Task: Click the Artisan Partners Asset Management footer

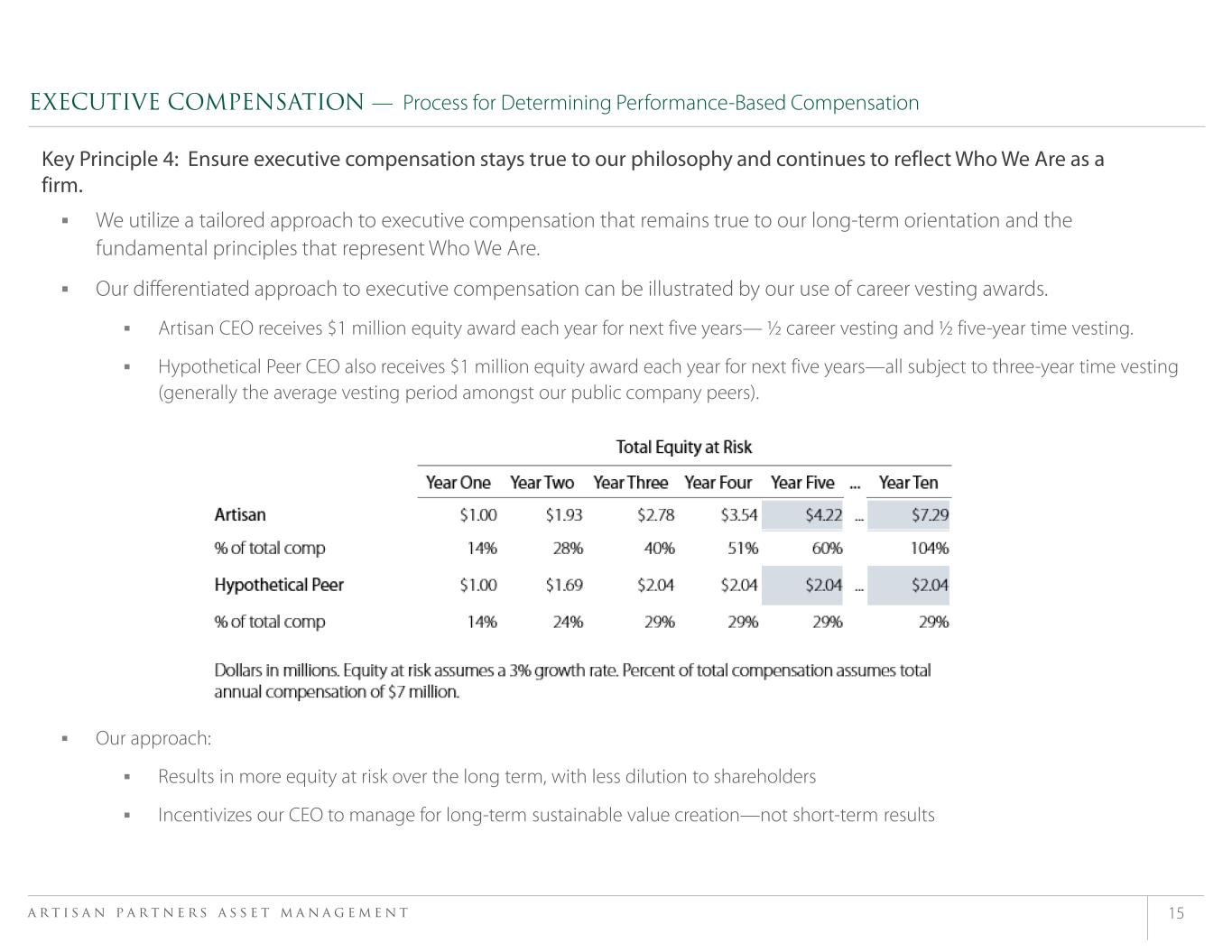Action: (x=218, y=913)
